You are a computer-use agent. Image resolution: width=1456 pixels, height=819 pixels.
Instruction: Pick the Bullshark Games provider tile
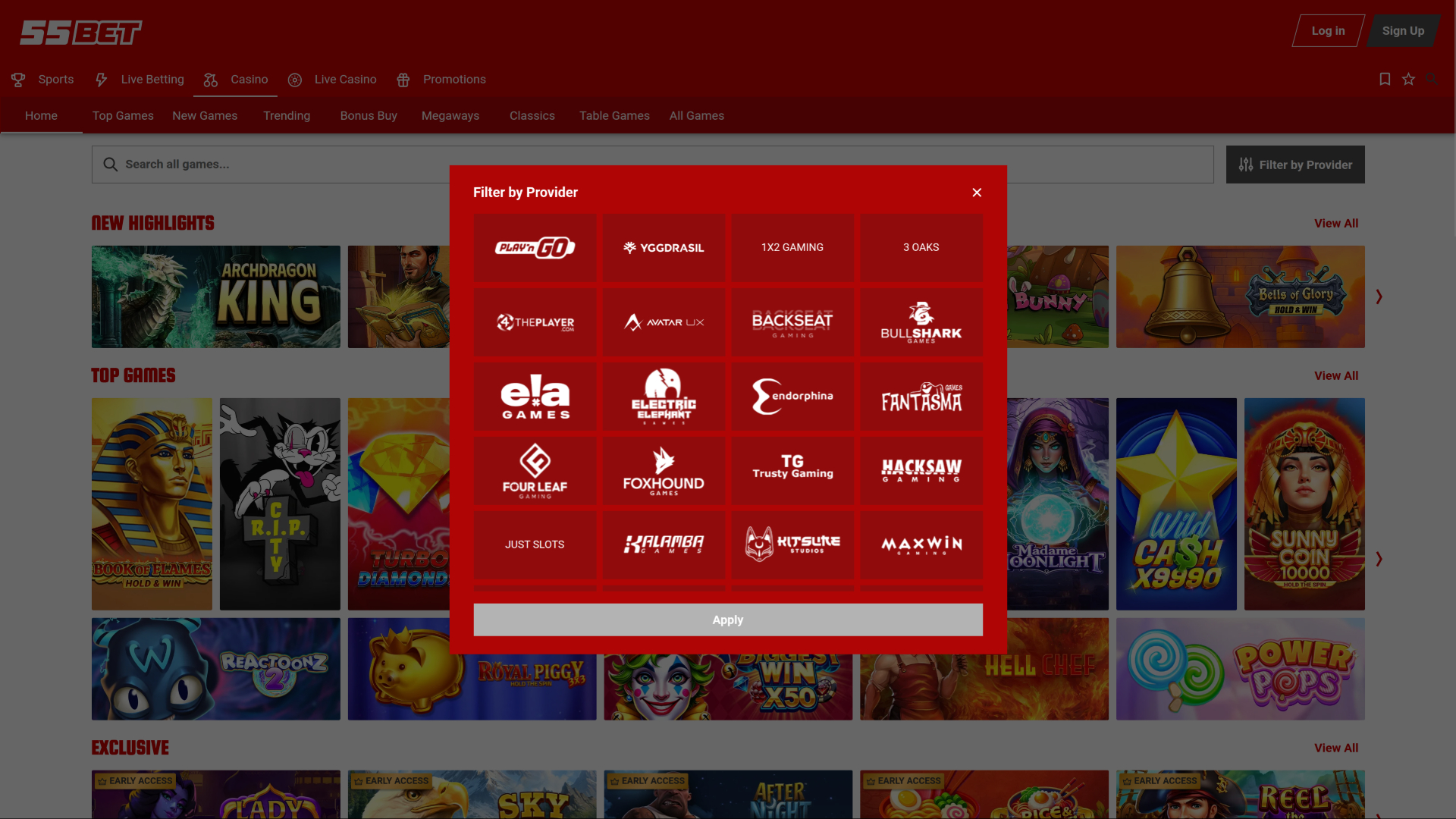(921, 322)
